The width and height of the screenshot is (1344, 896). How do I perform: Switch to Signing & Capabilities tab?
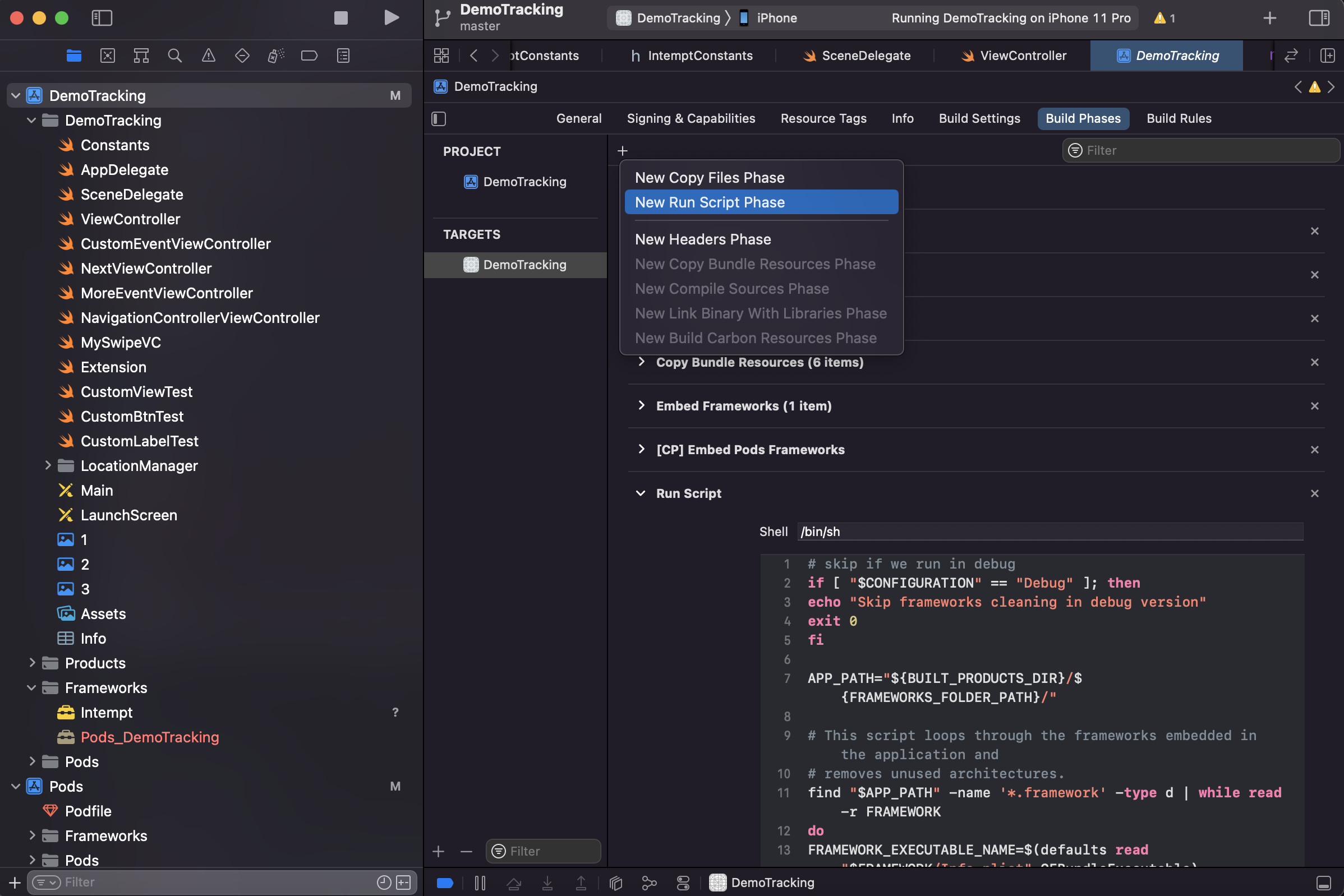[x=691, y=118]
